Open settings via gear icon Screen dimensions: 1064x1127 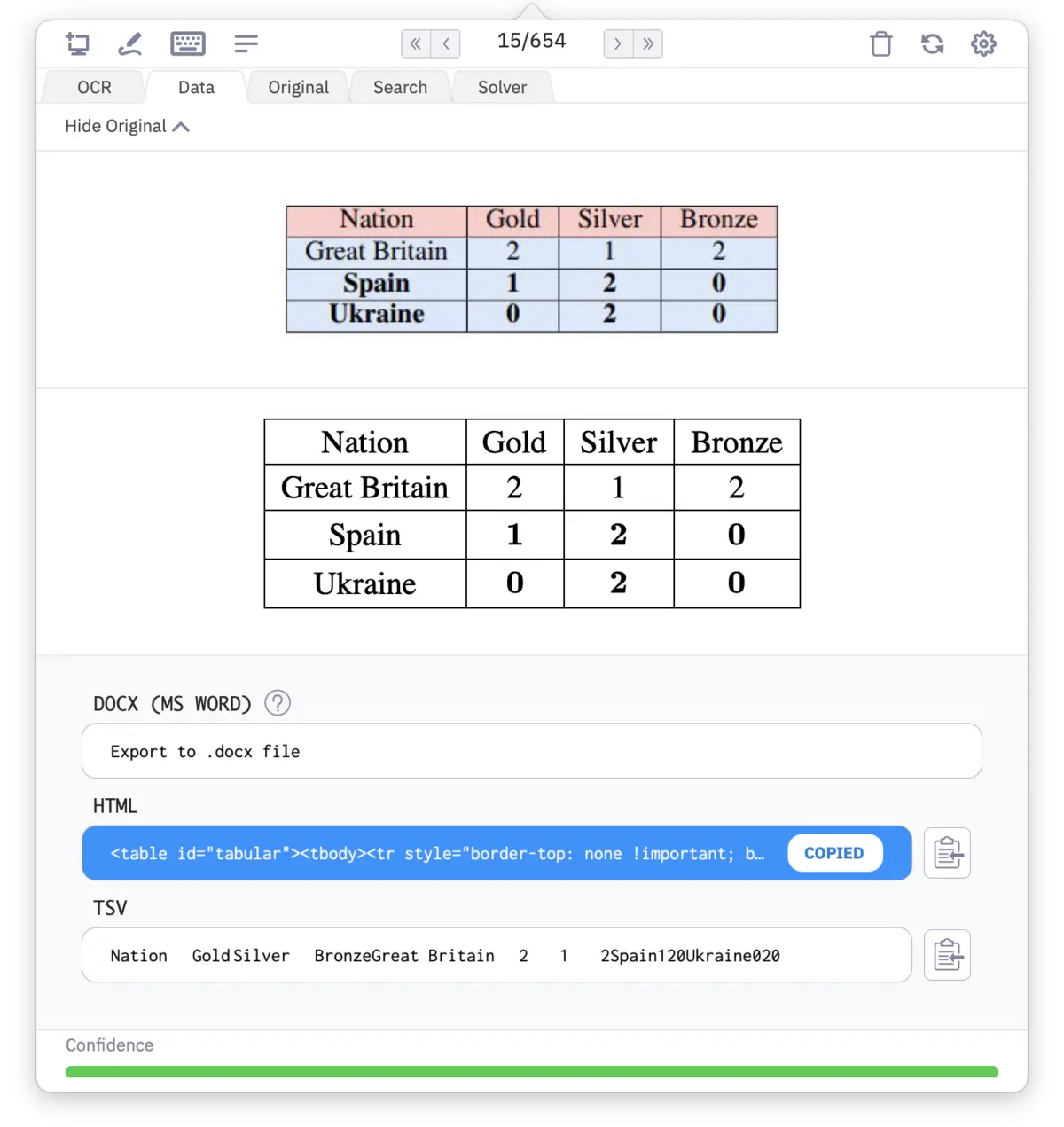pyautogui.click(x=983, y=43)
